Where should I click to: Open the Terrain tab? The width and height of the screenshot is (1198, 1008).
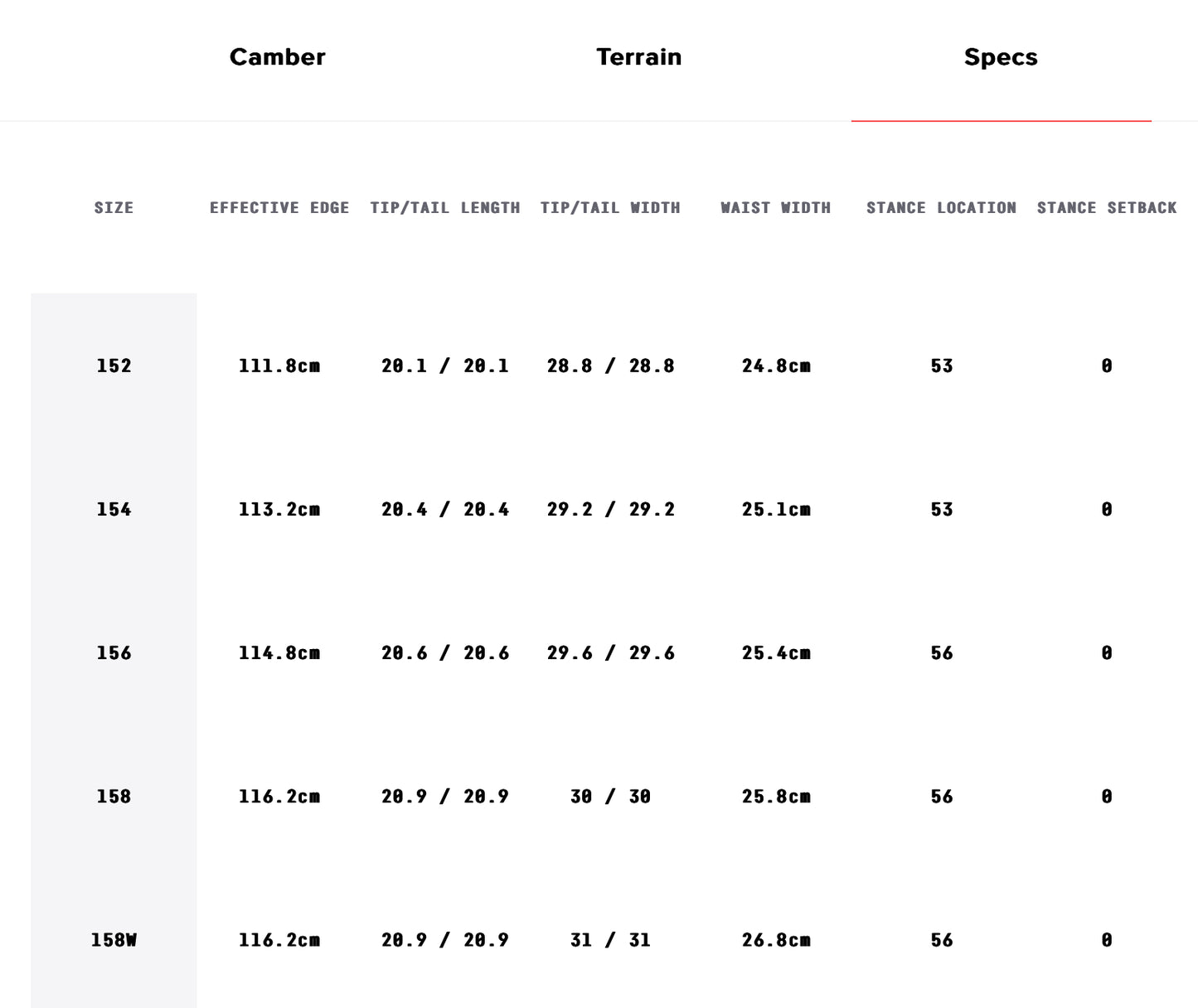tap(638, 57)
